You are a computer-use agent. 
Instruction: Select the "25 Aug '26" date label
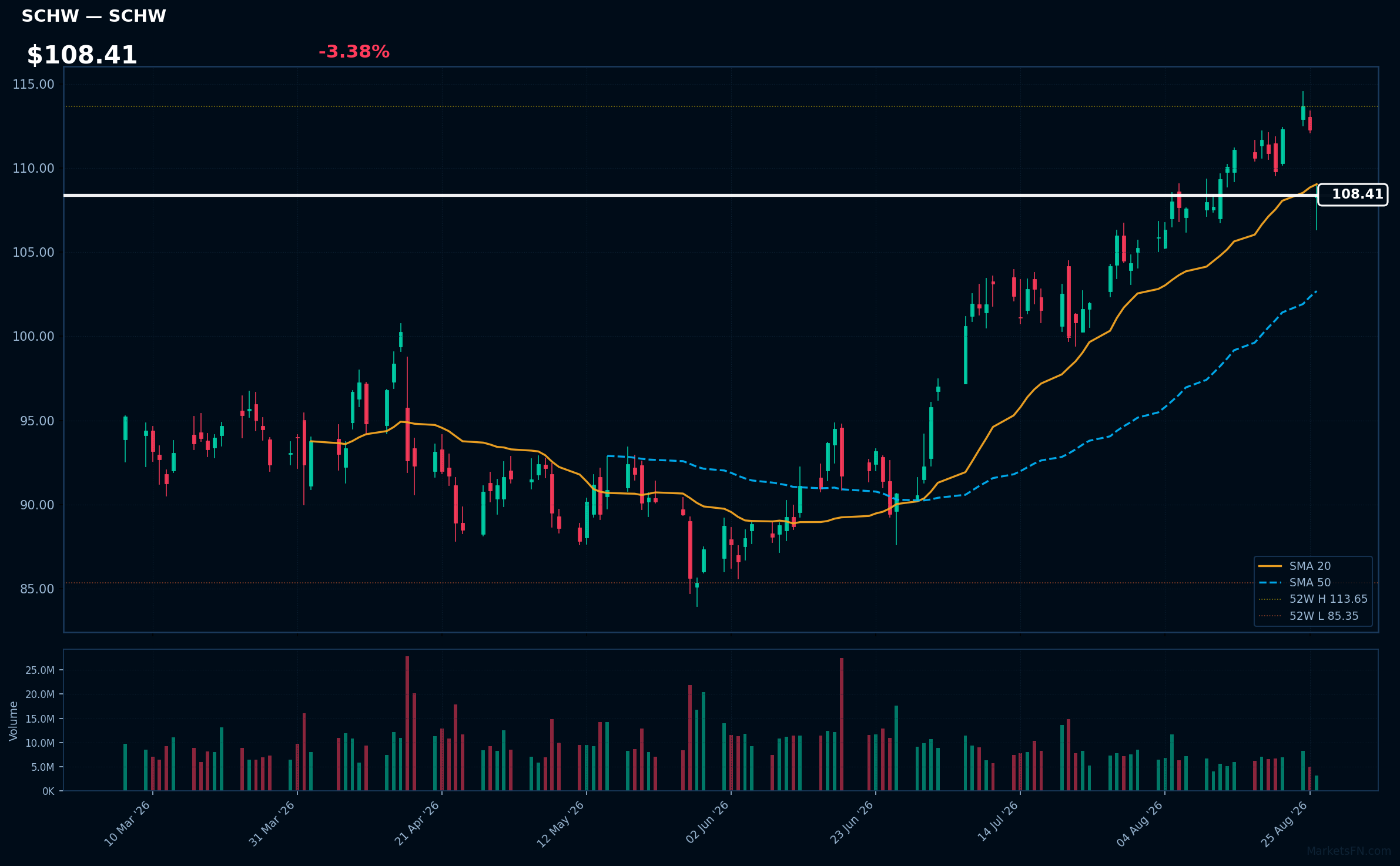tap(1284, 824)
